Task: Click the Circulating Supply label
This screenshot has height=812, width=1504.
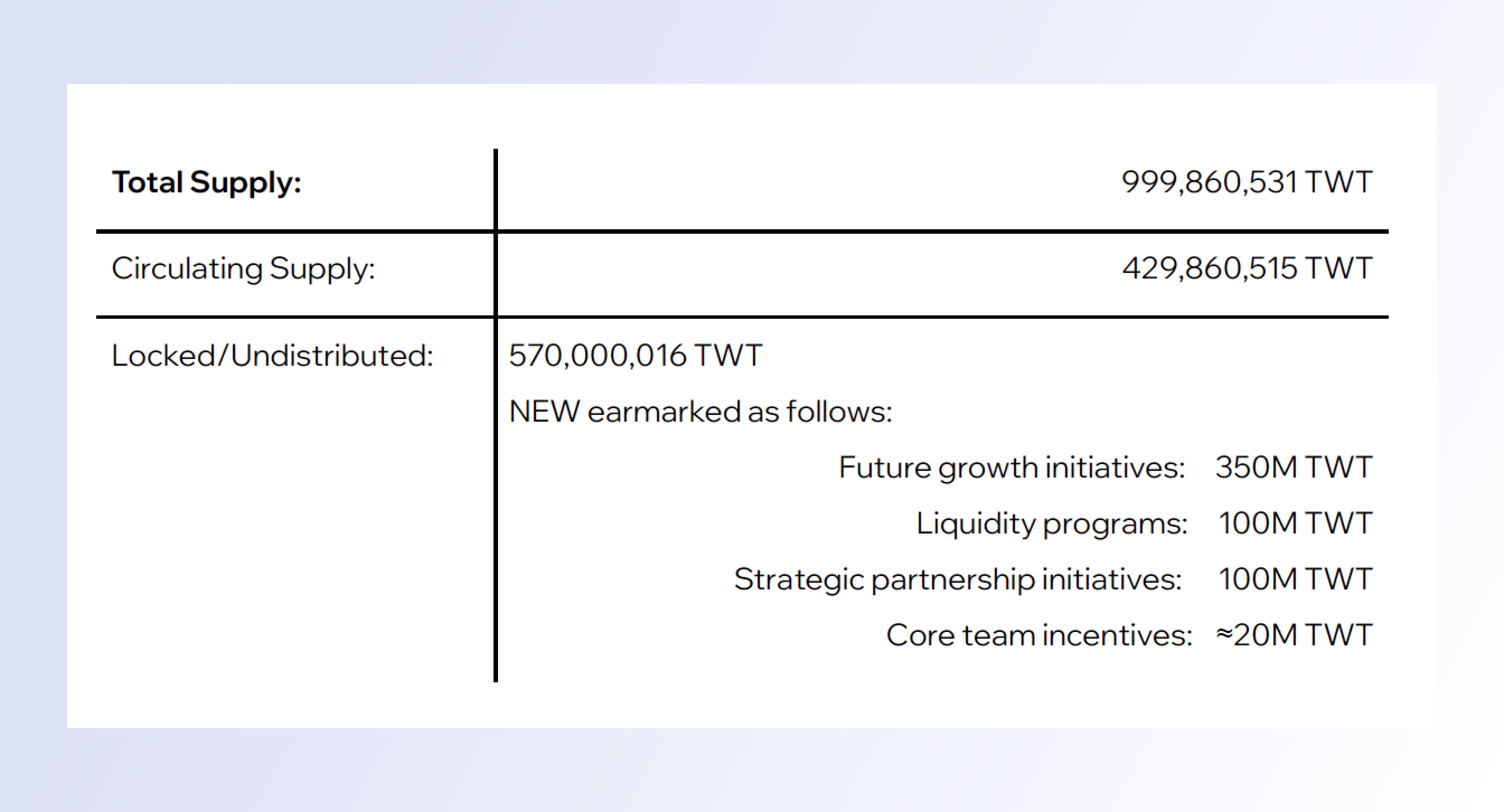Action: point(243,269)
